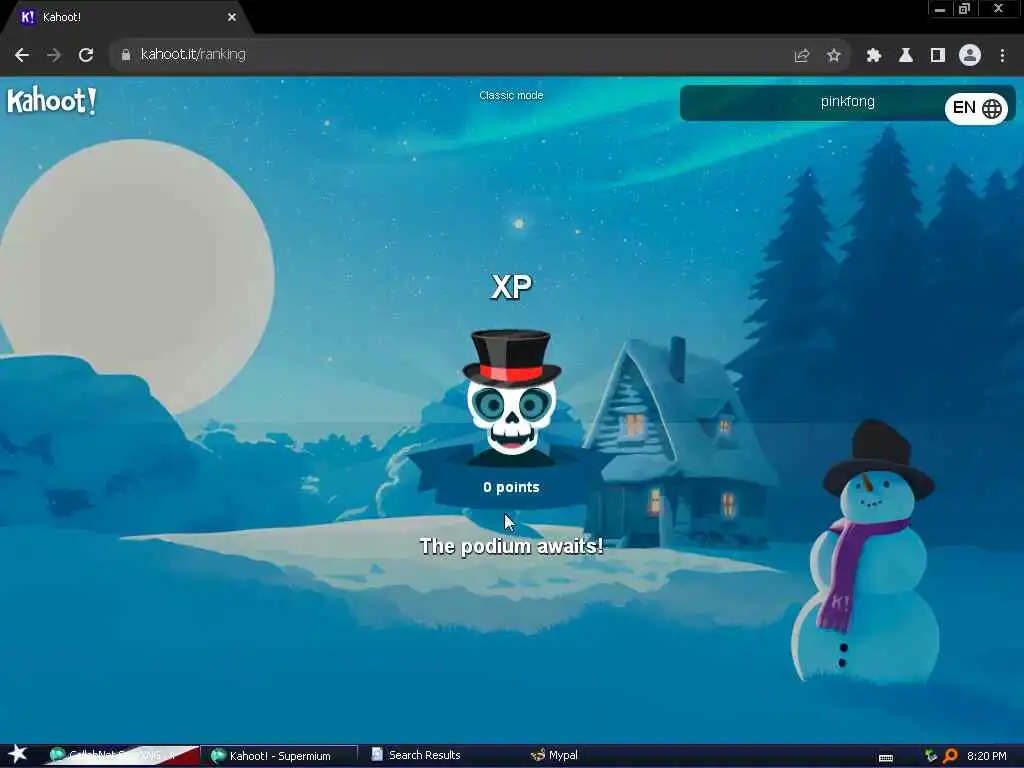Click the Kahoot! logo

pyautogui.click(x=52, y=101)
